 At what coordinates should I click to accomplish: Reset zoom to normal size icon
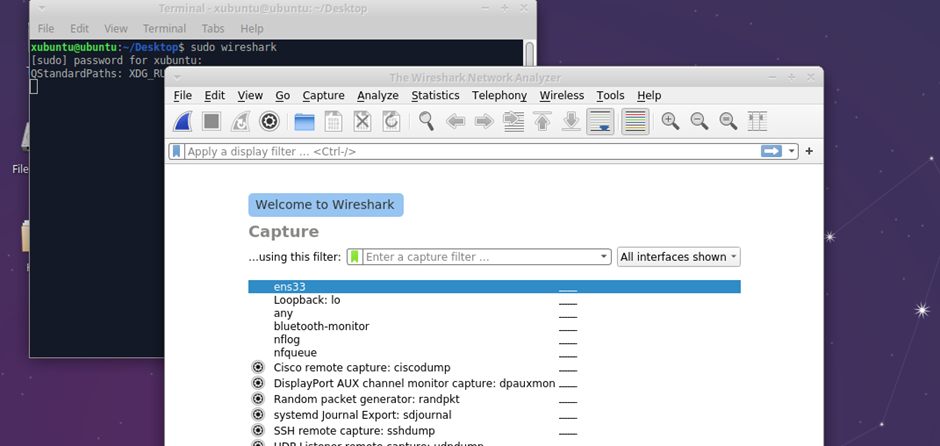[x=728, y=122]
